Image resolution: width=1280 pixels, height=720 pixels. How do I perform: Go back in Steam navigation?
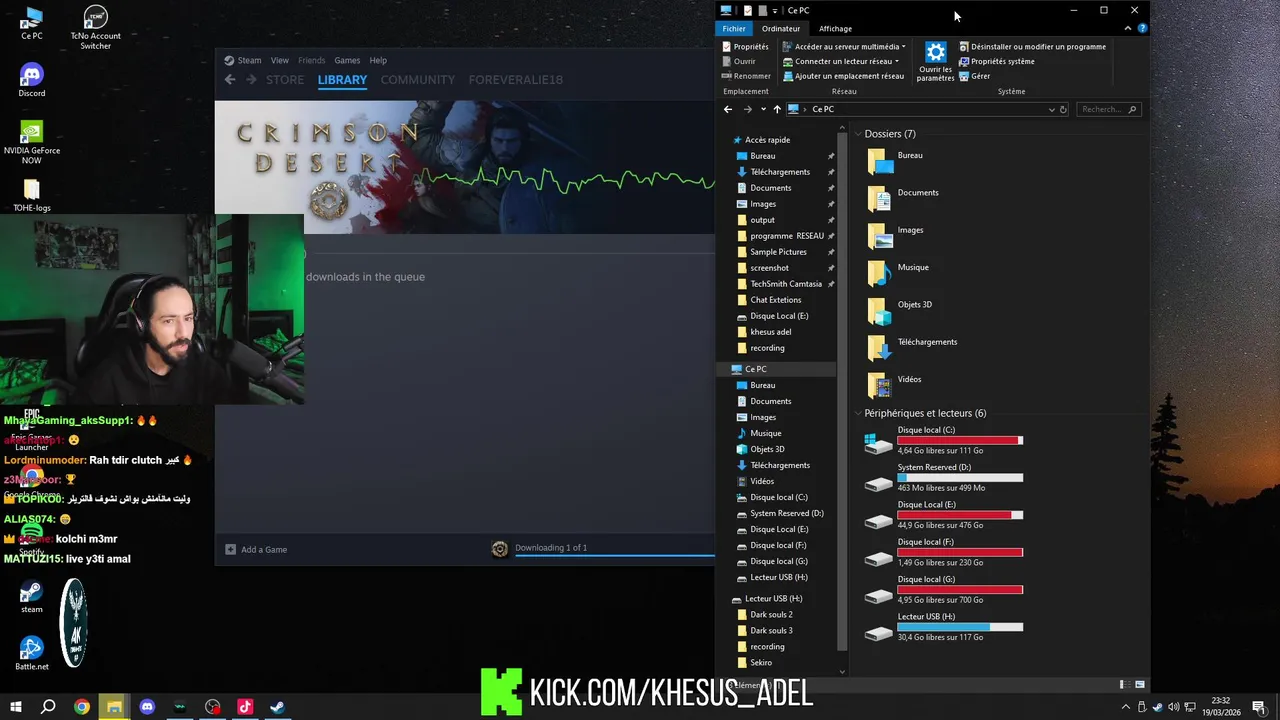click(x=230, y=80)
